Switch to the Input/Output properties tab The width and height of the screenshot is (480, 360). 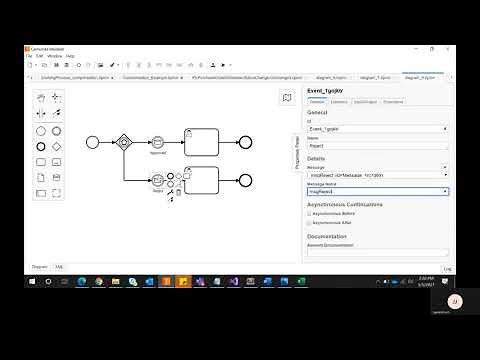coord(365,102)
